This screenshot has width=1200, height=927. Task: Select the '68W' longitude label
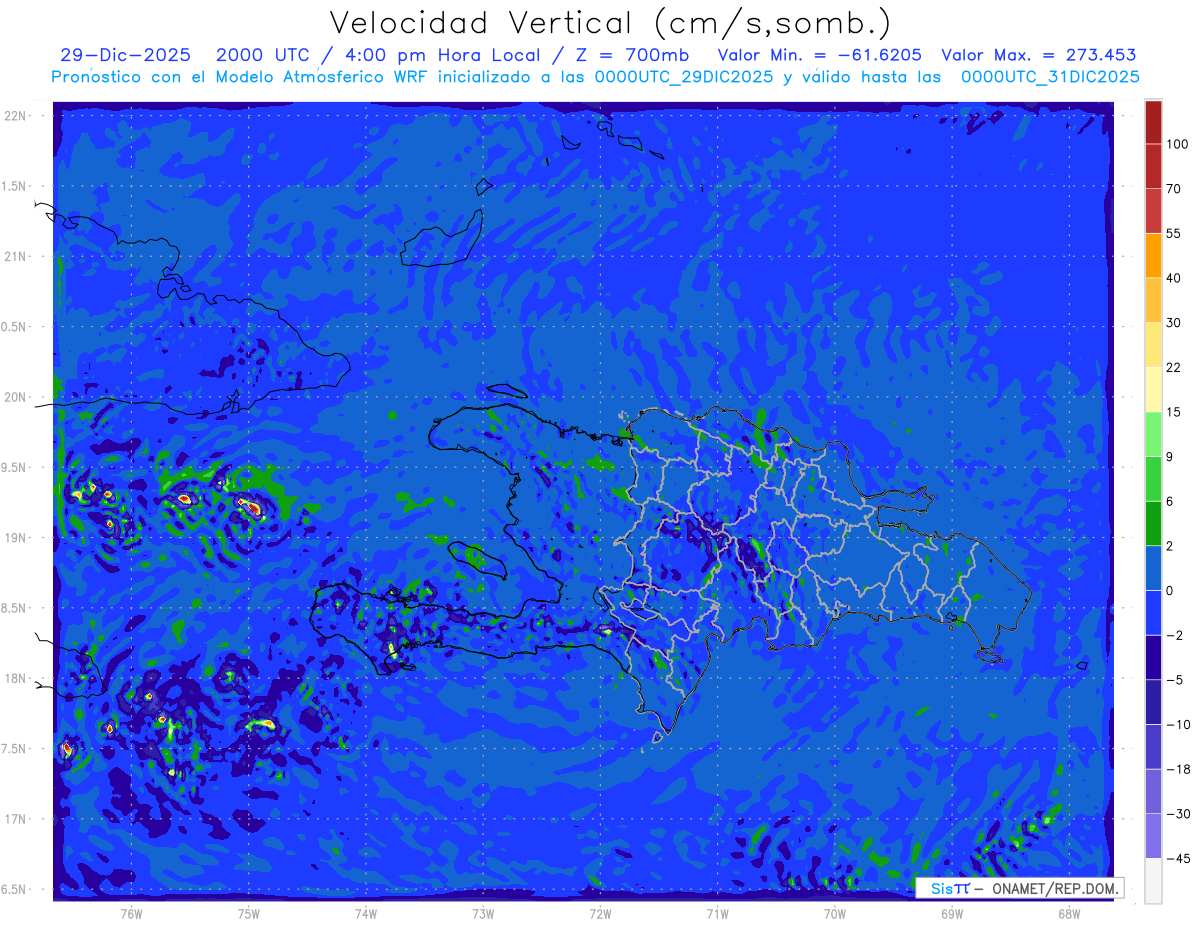click(x=1069, y=913)
